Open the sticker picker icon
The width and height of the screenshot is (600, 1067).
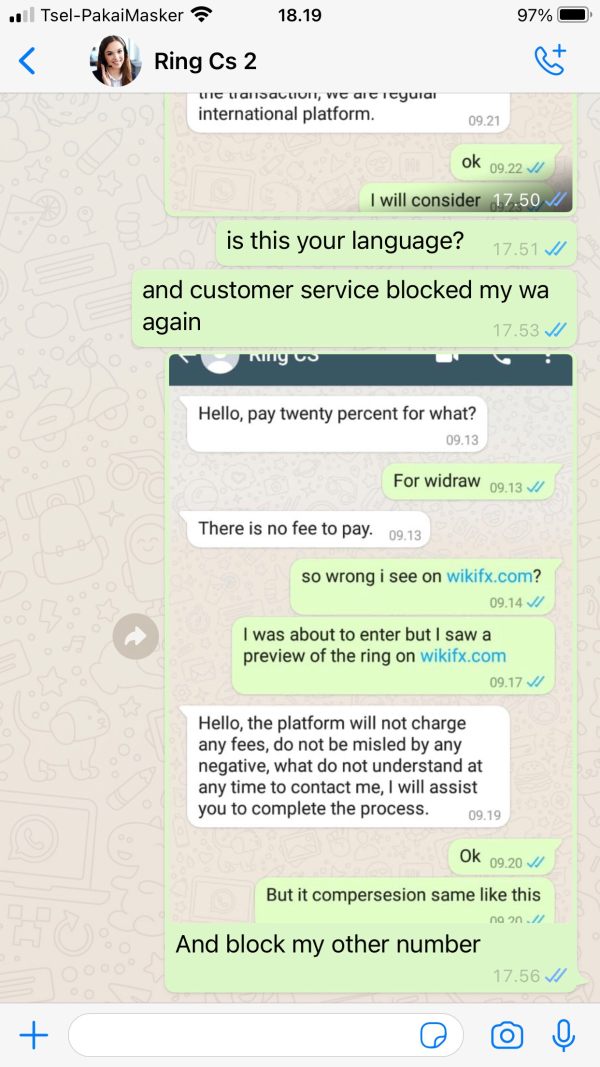(433, 1036)
